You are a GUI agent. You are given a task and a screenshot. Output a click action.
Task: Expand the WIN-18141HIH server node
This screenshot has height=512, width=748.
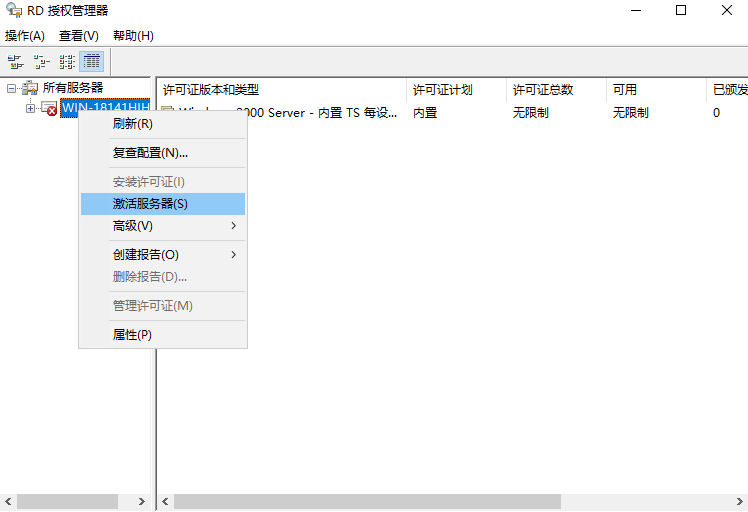click(x=31, y=109)
